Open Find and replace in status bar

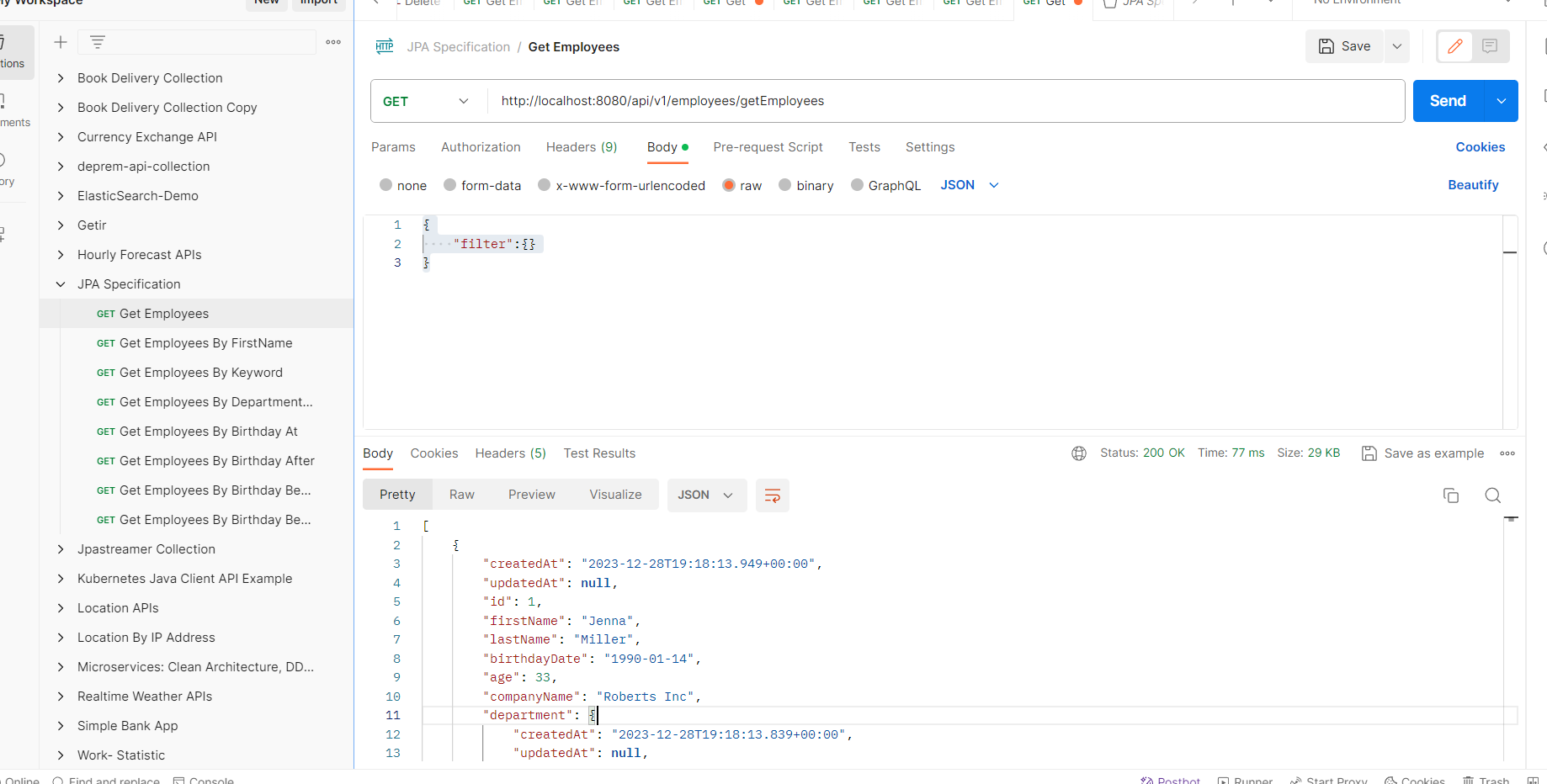(106, 781)
